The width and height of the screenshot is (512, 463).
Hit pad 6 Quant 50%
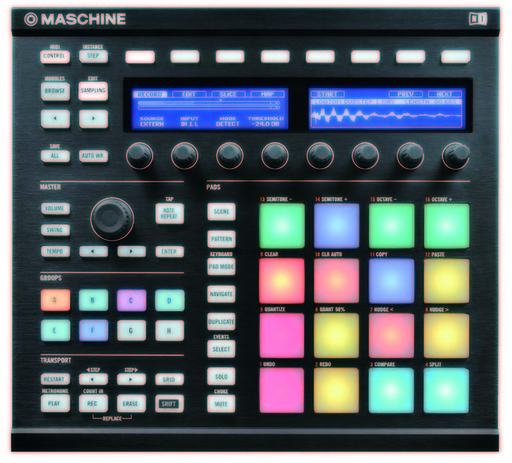[x=337, y=336]
